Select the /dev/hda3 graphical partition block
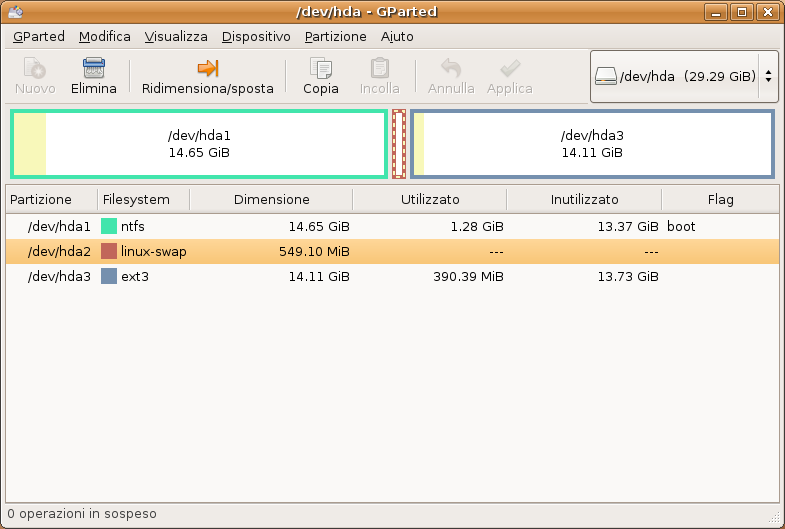The image size is (785, 529). (591, 144)
